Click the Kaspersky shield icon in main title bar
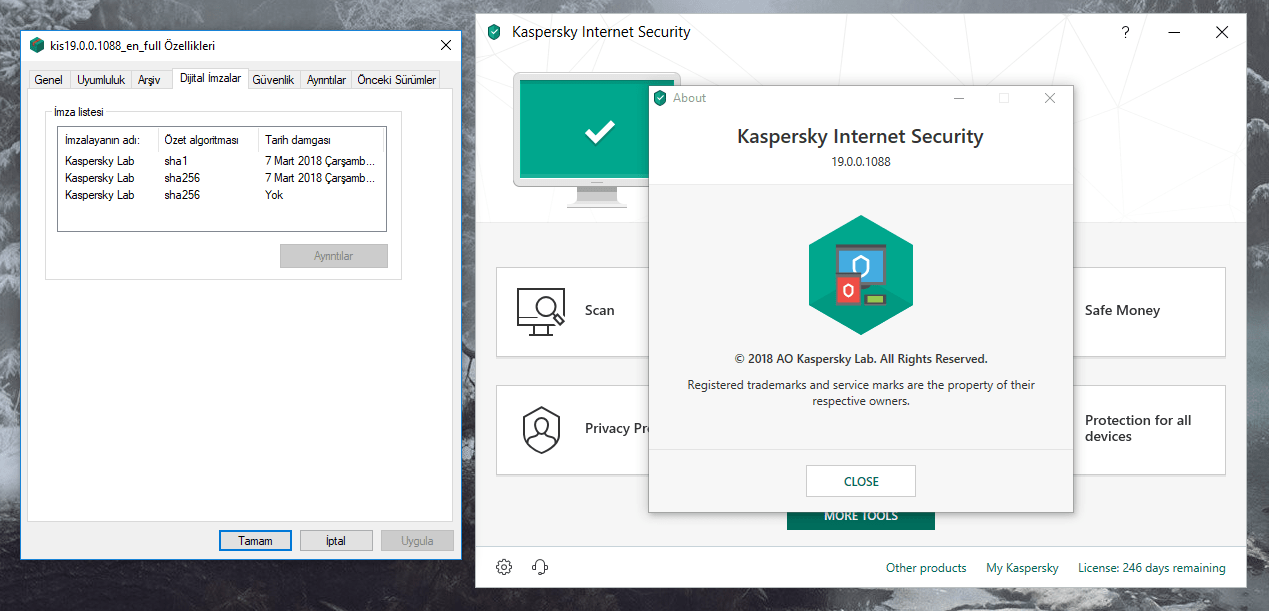The width and height of the screenshot is (1269, 611). point(494,32)
